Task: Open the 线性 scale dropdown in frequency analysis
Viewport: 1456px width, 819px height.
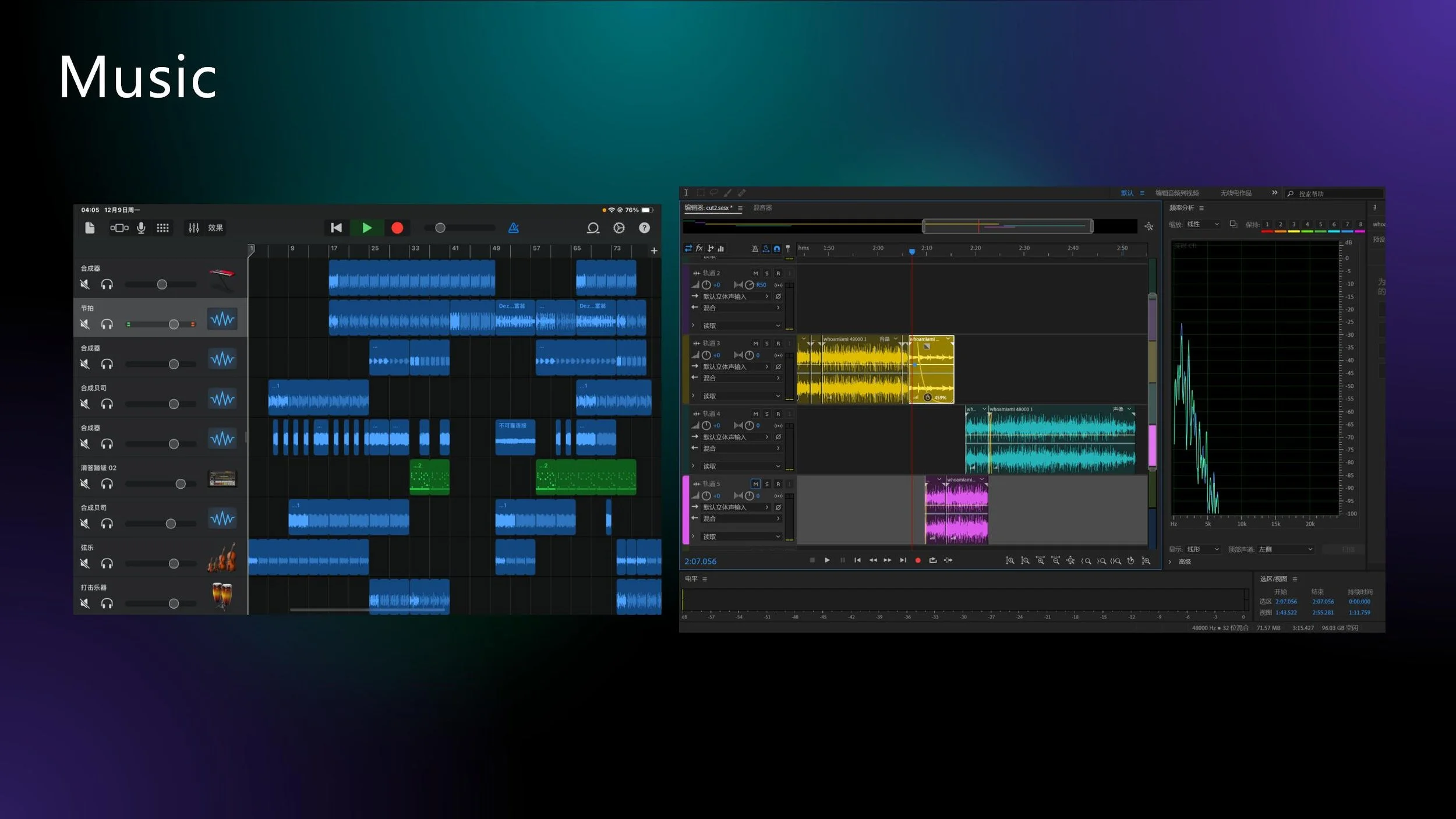Action: pyautogui.click(x=1203, y=224)
